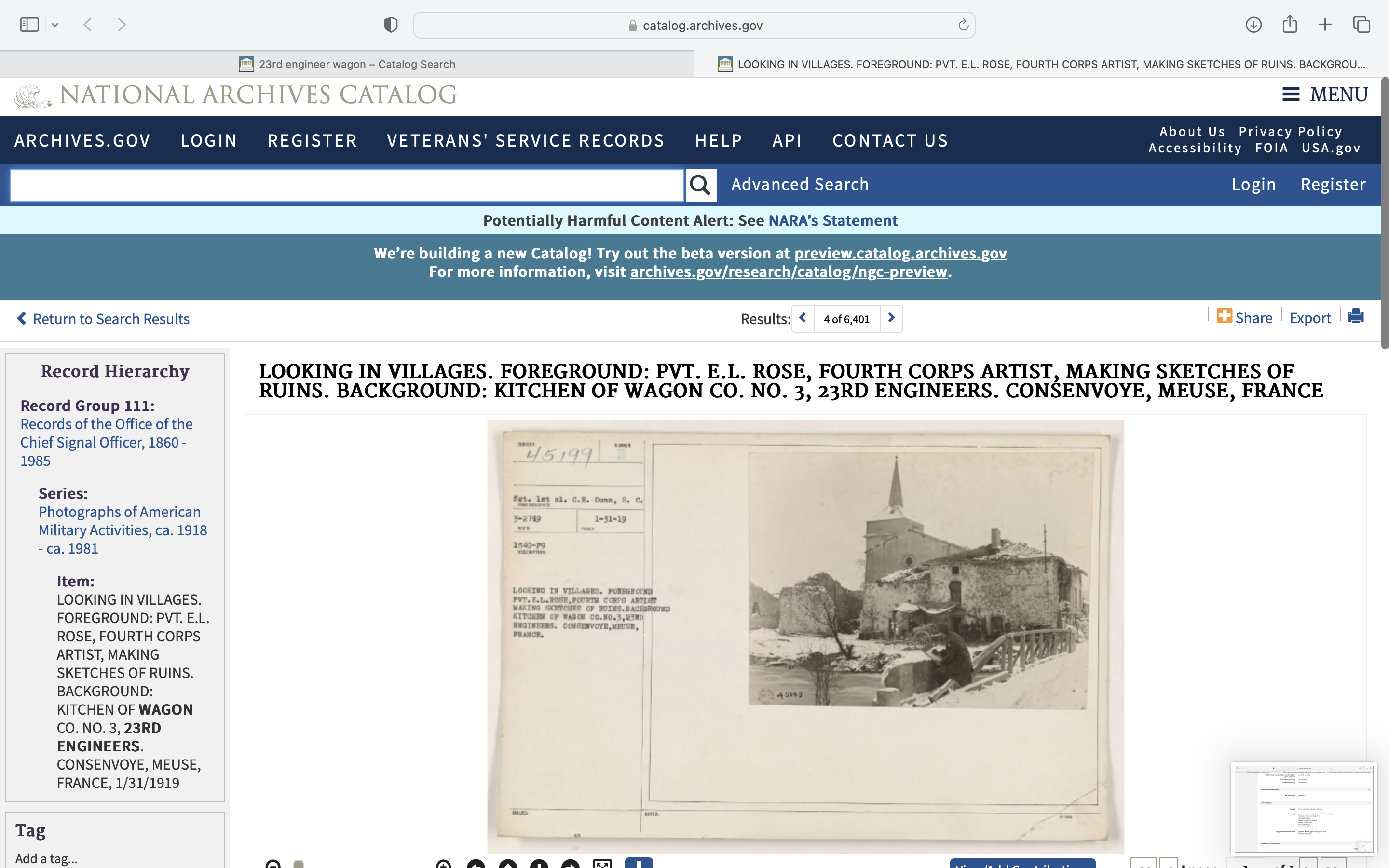Click the catalog search input field

click(347, 185)
